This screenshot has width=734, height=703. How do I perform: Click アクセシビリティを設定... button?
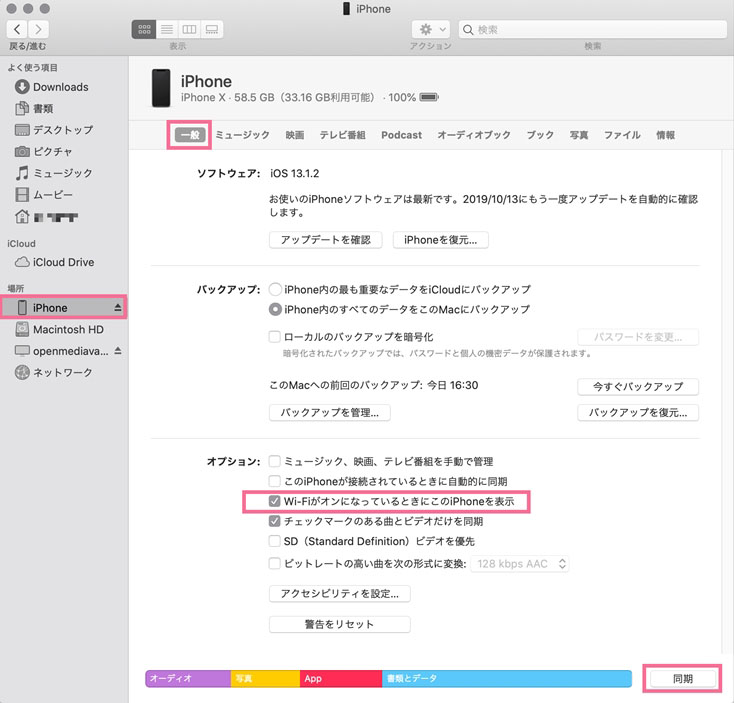point(339,593)
